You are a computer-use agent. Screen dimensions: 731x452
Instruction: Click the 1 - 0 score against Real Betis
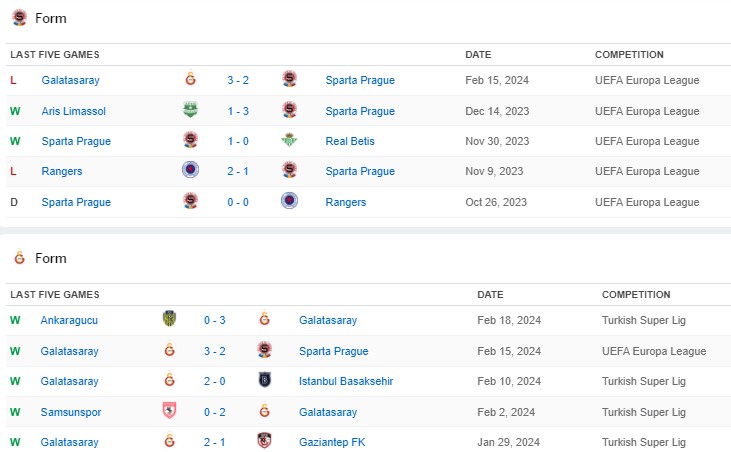(x=240, y=141)
